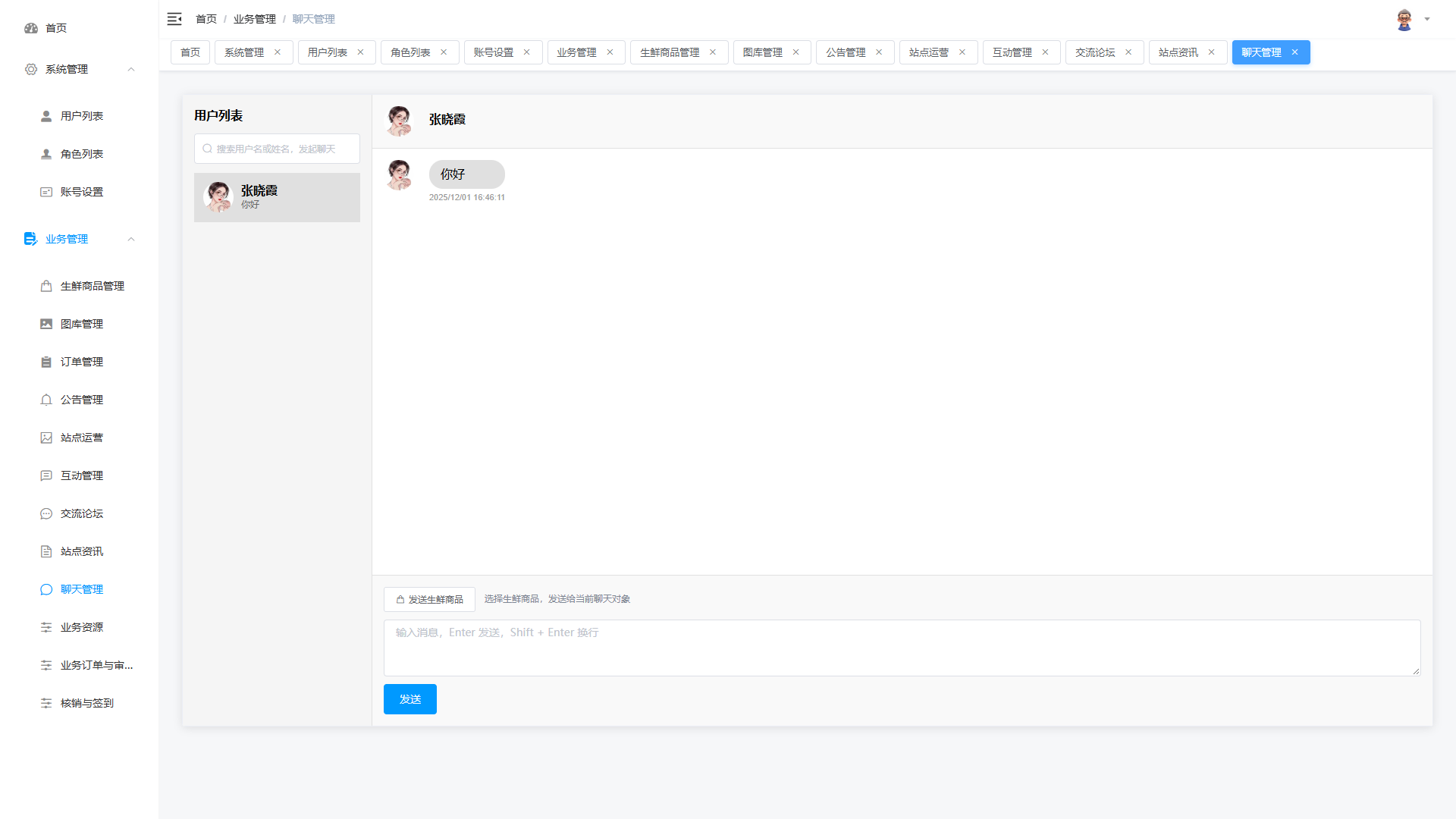Click the 图库管理 picture icon in the sidebar
The image size is (1456, 819).
[x=46, y=324]
